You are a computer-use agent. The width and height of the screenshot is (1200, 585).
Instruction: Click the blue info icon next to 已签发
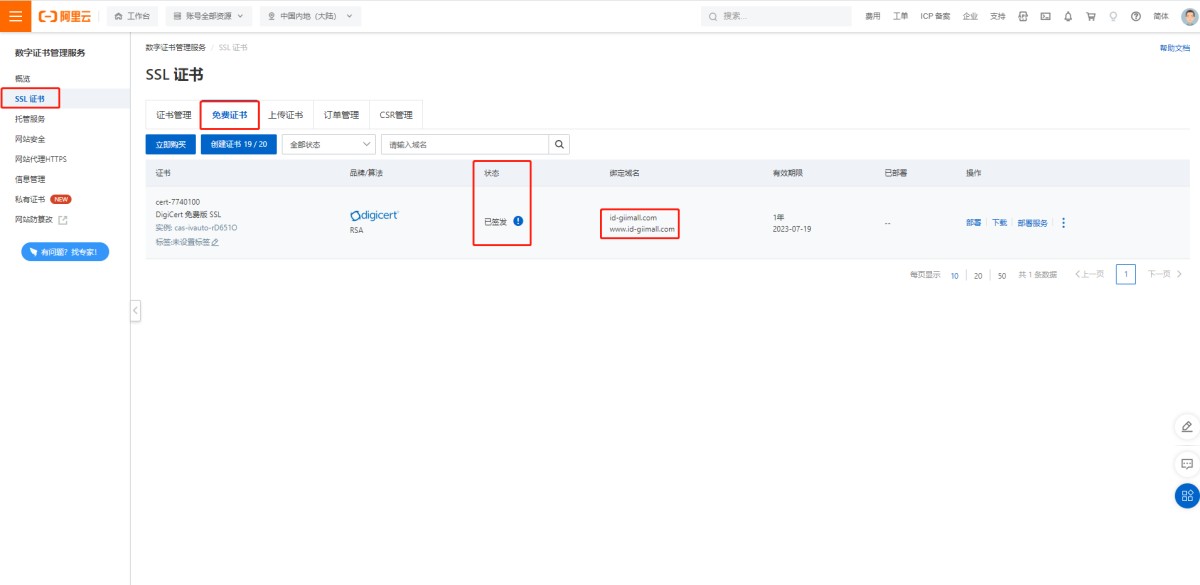coord(518,221)
